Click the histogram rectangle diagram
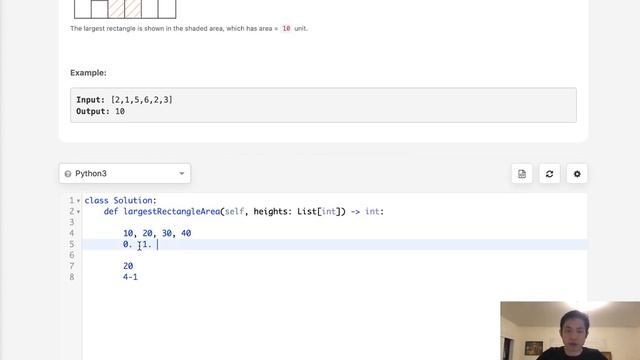Screen dimensions: 640x360 tap(125, 9)
